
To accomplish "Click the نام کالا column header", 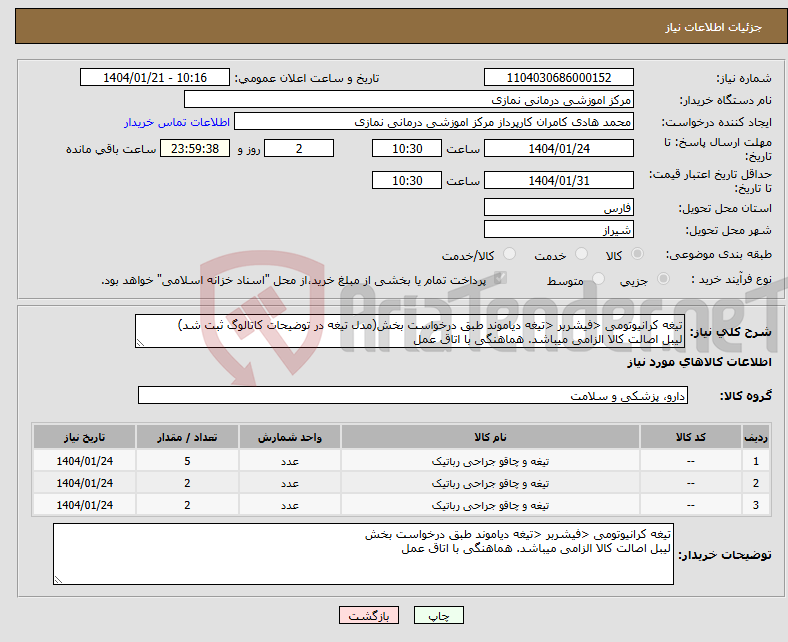I will tap(490, 437).
